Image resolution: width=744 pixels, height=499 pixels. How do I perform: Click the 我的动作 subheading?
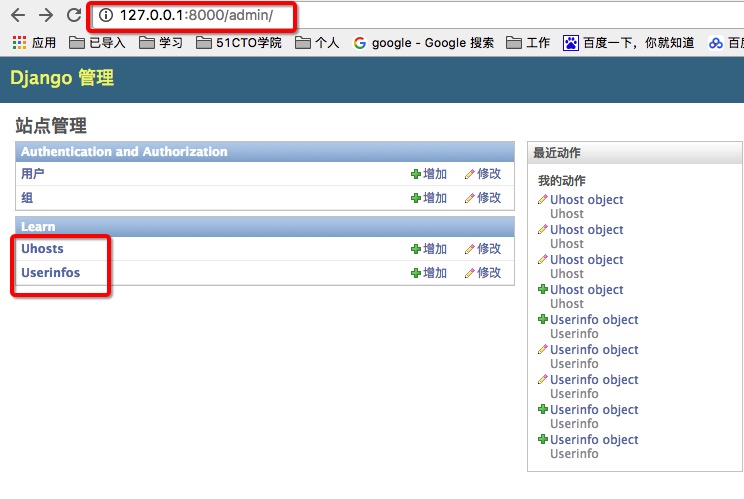click(x=562, y=181)
